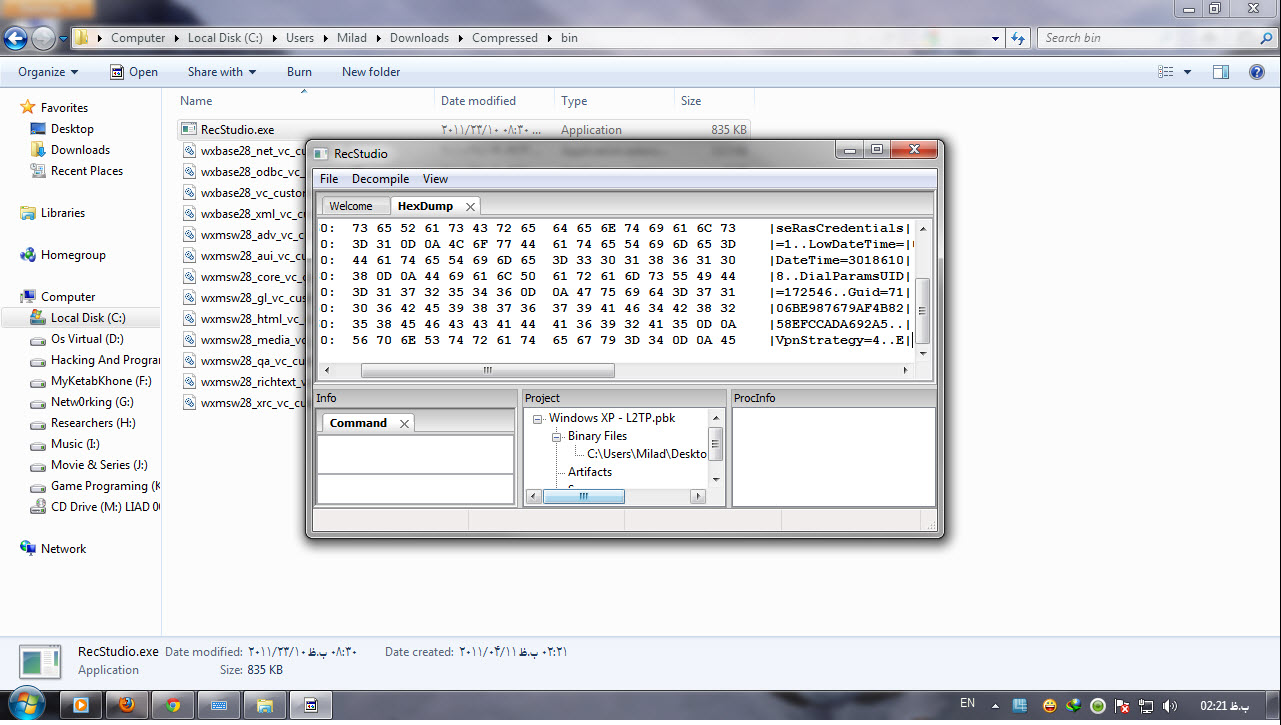Open Network in the navigation pane

point(63,549)
